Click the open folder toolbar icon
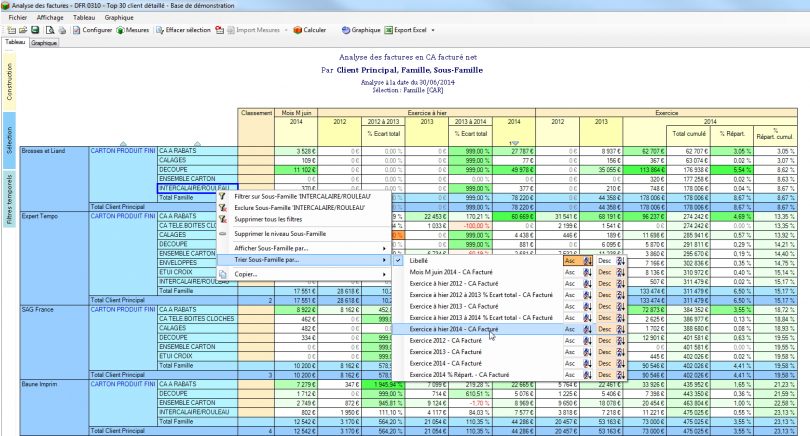Viewport: 810px width, 436px height. (23, 30)
